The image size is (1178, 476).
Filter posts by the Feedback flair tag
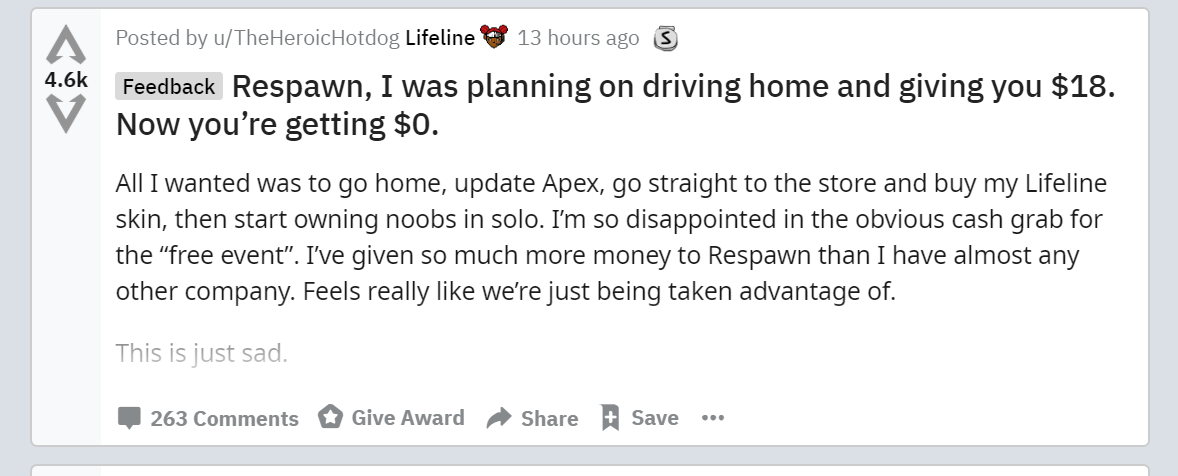click(x=169, y=86)
